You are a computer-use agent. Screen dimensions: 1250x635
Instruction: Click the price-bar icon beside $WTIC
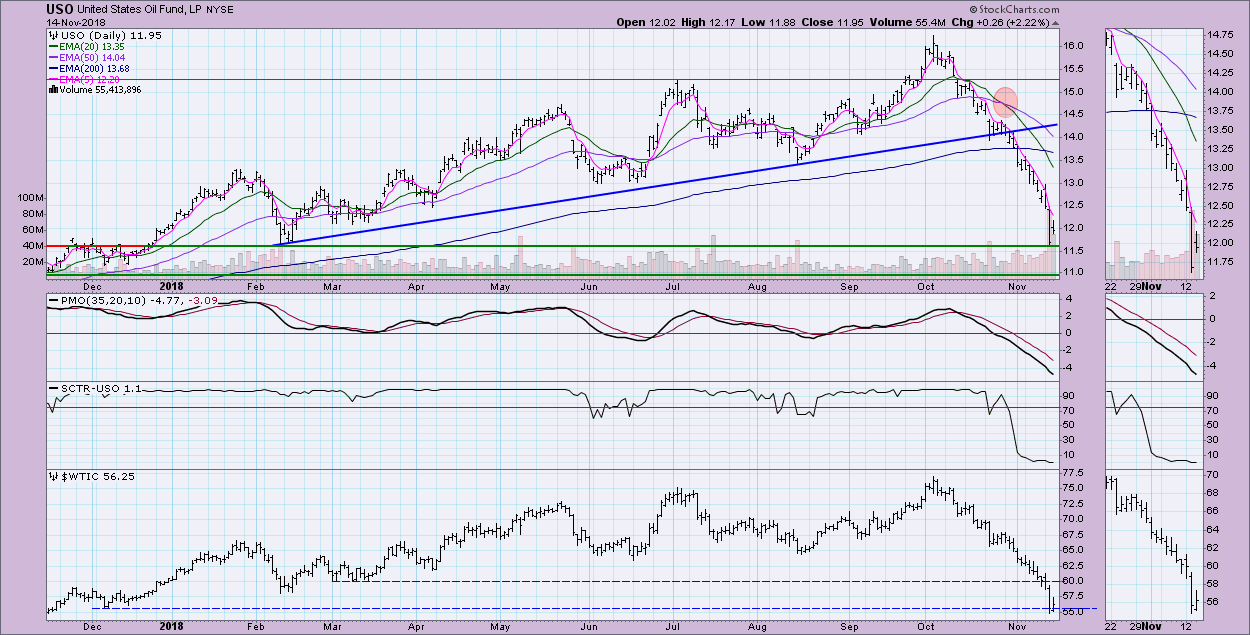point(51,477)
